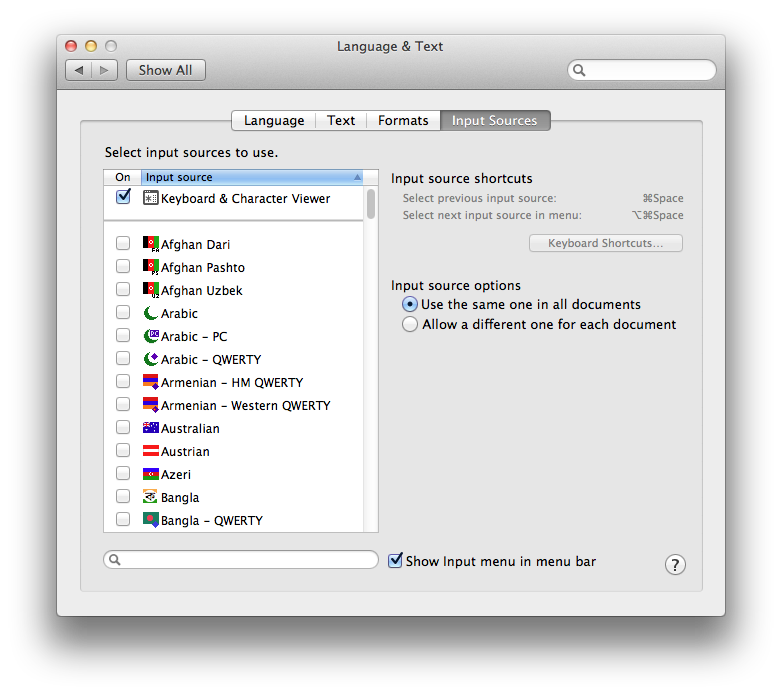Select the Armenian – Western QWERTY text
This screenshot has height=695, width=782.
pos(245,405)
